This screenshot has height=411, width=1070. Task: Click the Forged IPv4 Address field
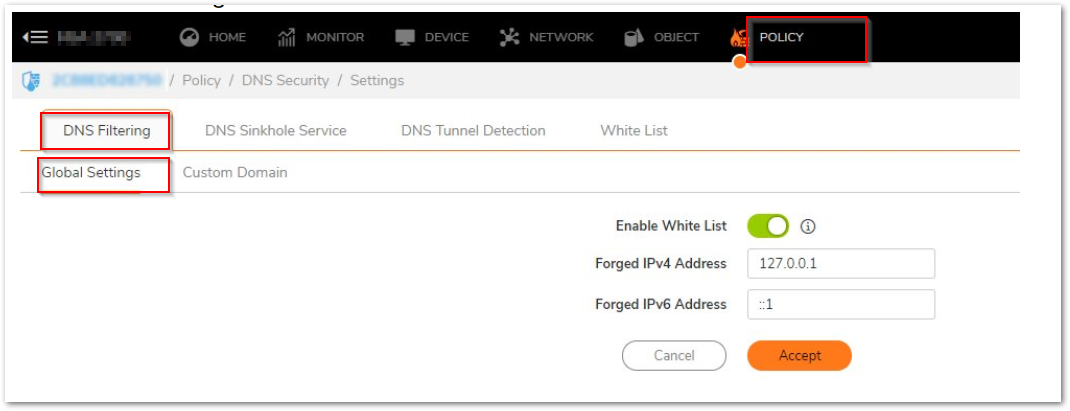840,264
